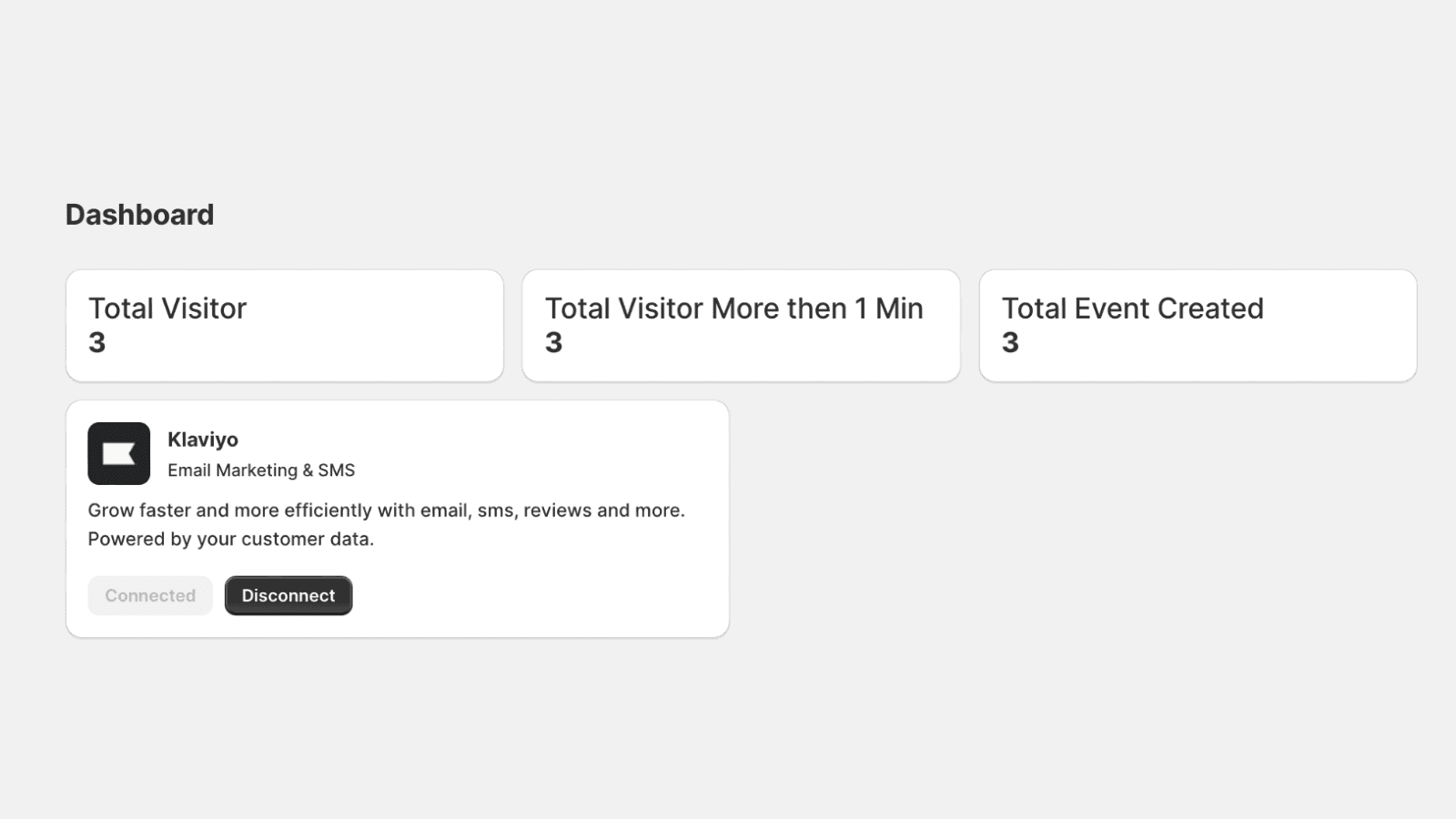Image resolution: width=1456 pixels, height=819 pixels.
Task: Select the Dashboard page heading
Action: (x=139, y=215)
